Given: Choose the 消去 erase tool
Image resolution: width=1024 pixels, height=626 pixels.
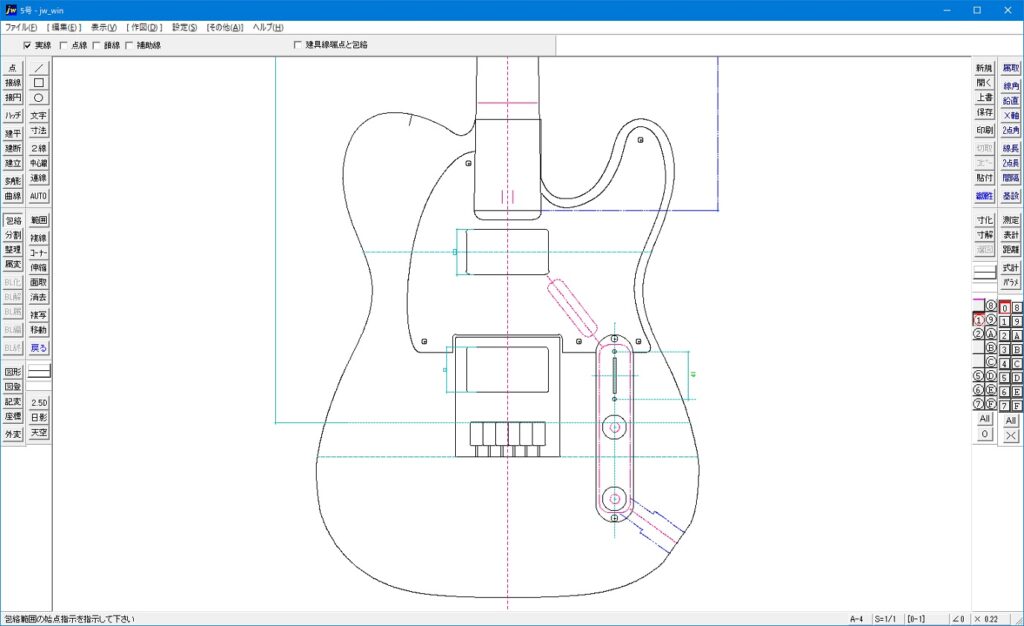Looking at the screenshot, I should (39, 297).
